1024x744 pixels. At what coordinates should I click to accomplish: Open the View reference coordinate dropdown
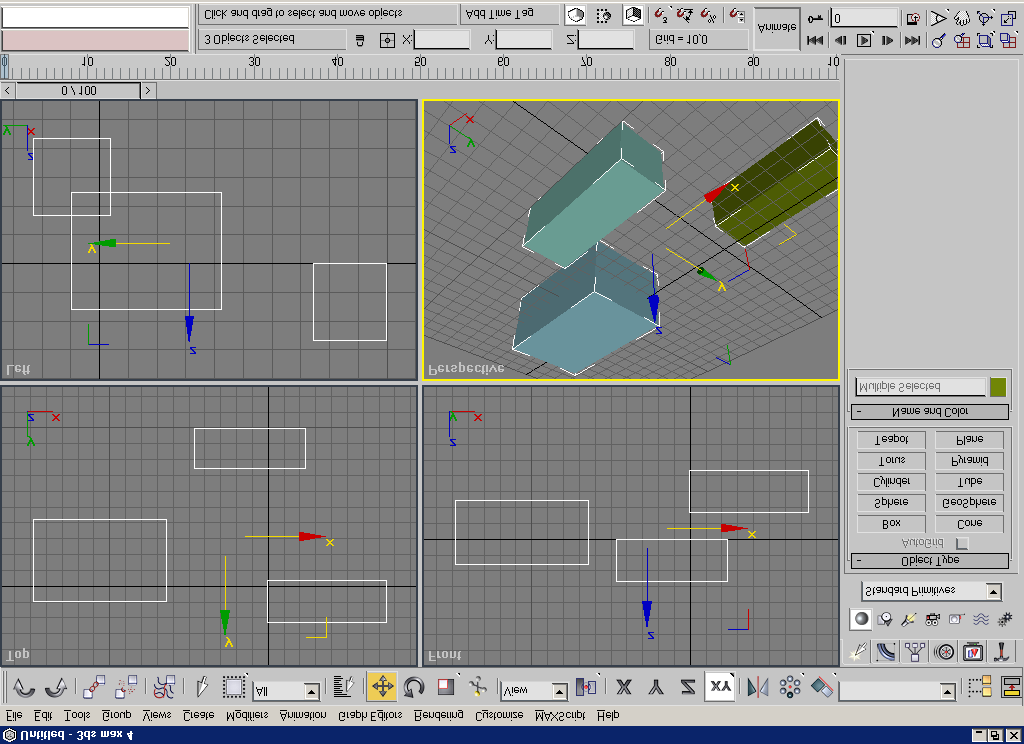[x=534, y=690]
